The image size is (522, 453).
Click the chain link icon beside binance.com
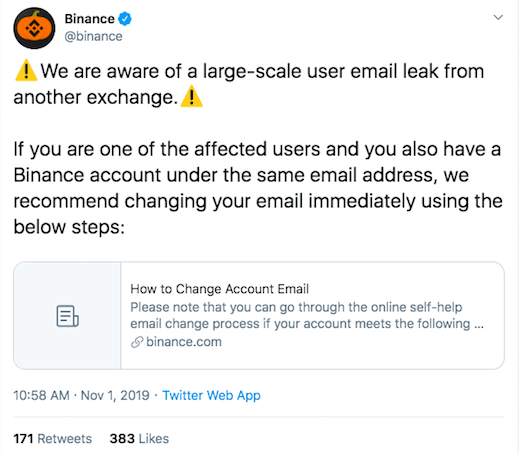137,342
